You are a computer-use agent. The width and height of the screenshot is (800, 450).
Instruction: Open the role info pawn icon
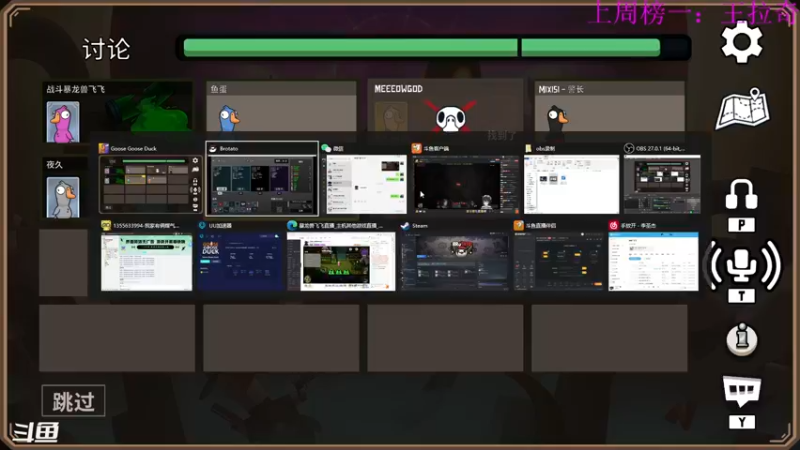(742, 339)
